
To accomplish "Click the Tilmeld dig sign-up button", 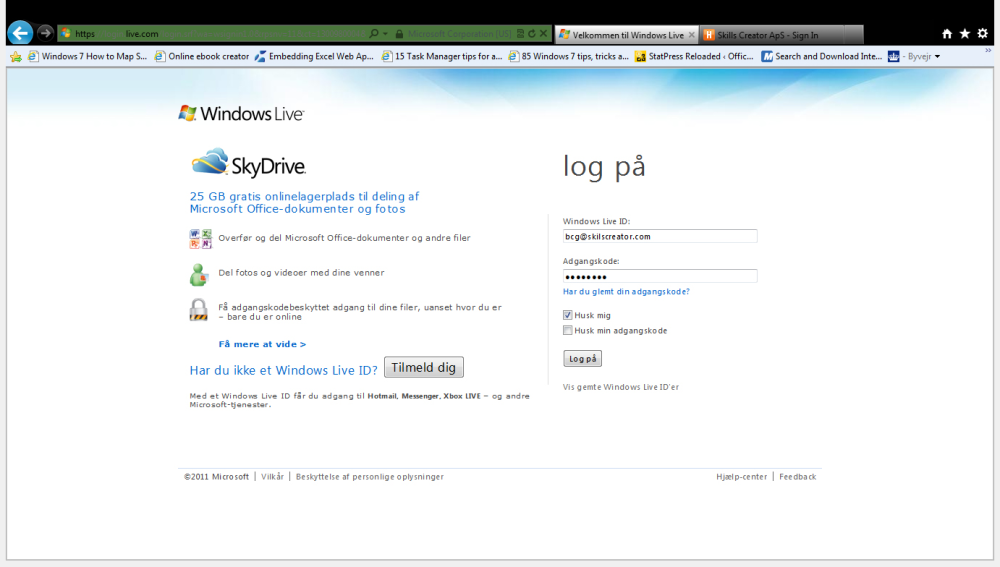I will (423, 367).
